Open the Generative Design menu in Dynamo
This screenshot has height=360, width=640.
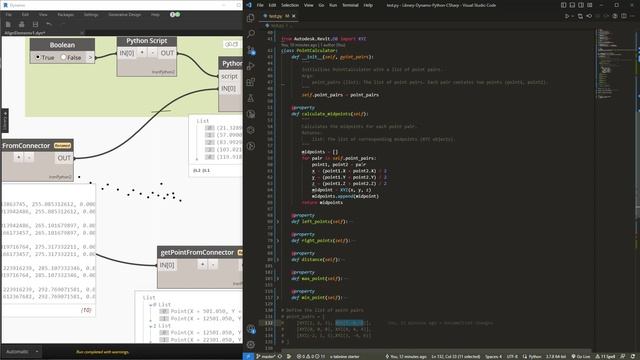(124, 14)
